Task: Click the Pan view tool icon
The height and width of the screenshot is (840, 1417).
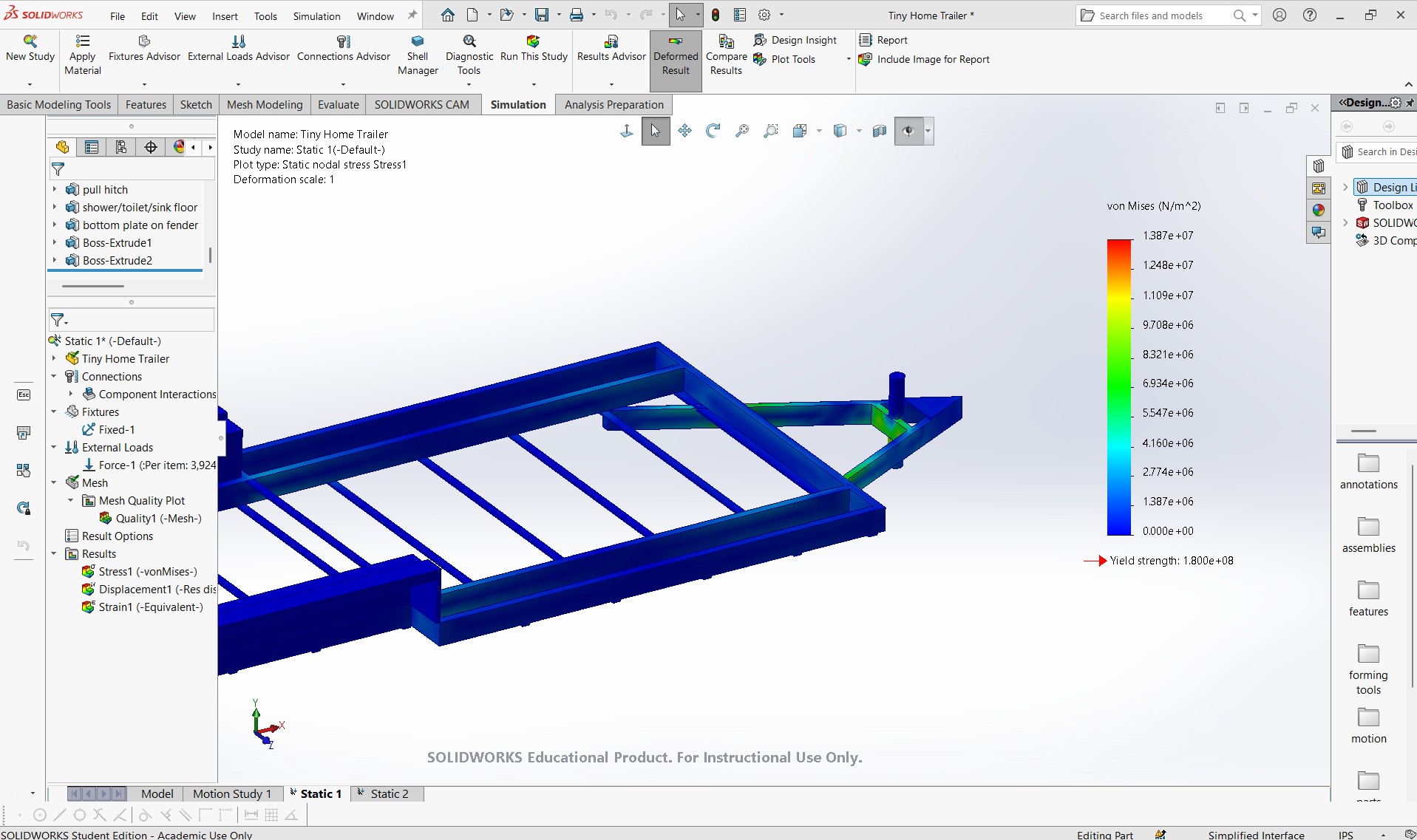Action: [684, 131]
